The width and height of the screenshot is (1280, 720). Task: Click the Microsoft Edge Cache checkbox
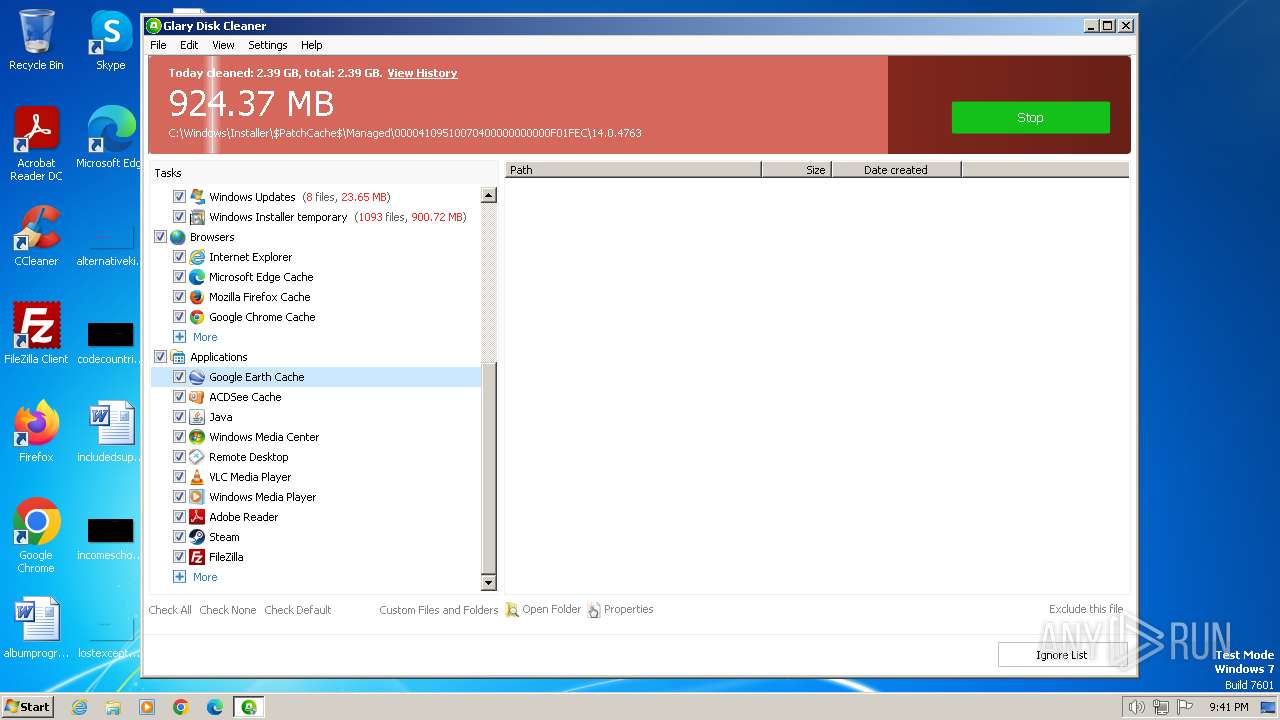(180, 277)
